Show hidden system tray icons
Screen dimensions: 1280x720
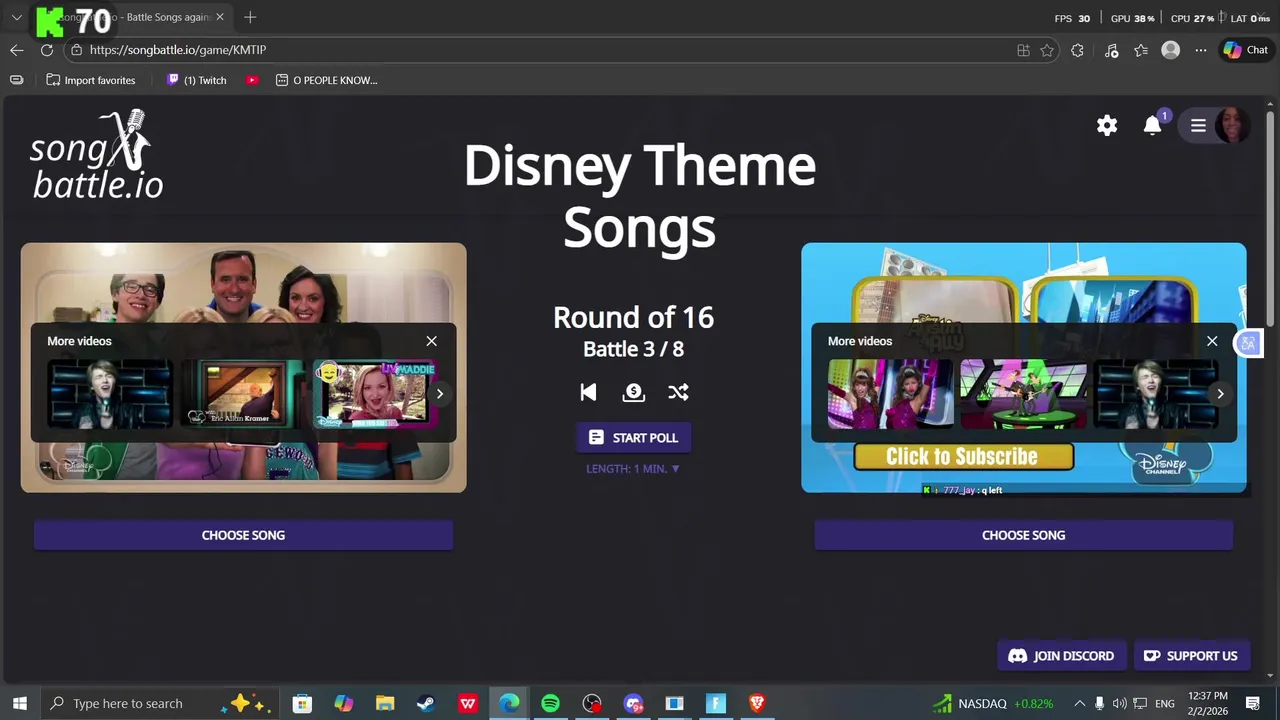click(x=1079, y=703)
